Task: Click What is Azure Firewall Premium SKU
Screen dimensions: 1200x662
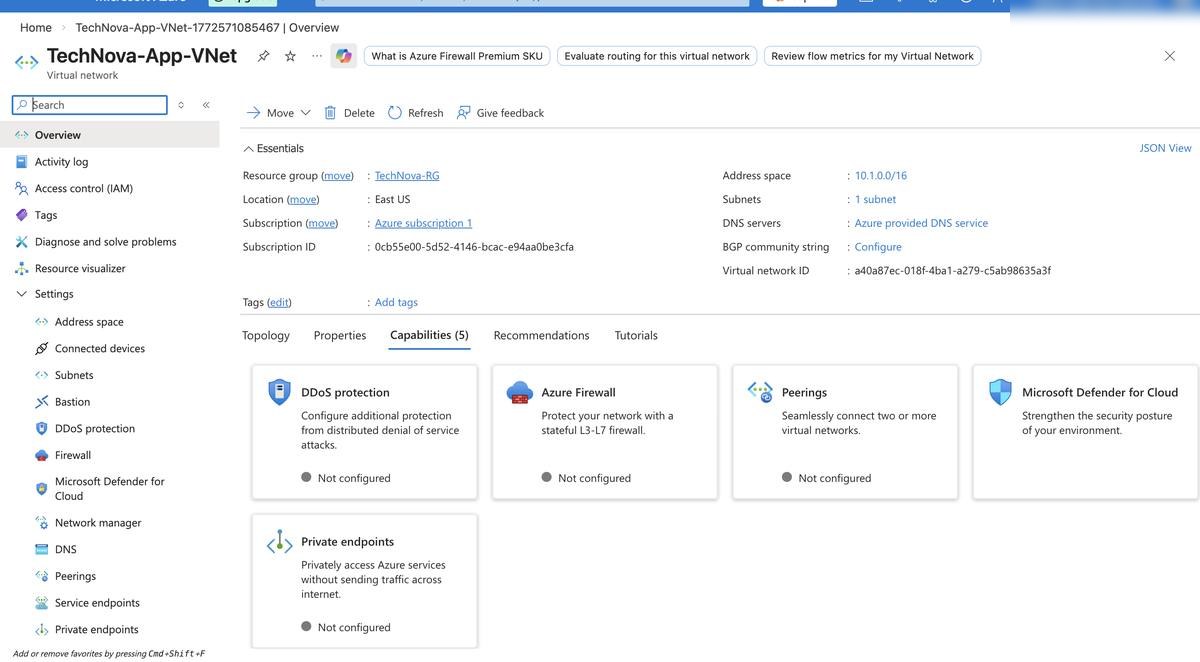Action: point(457,56)
